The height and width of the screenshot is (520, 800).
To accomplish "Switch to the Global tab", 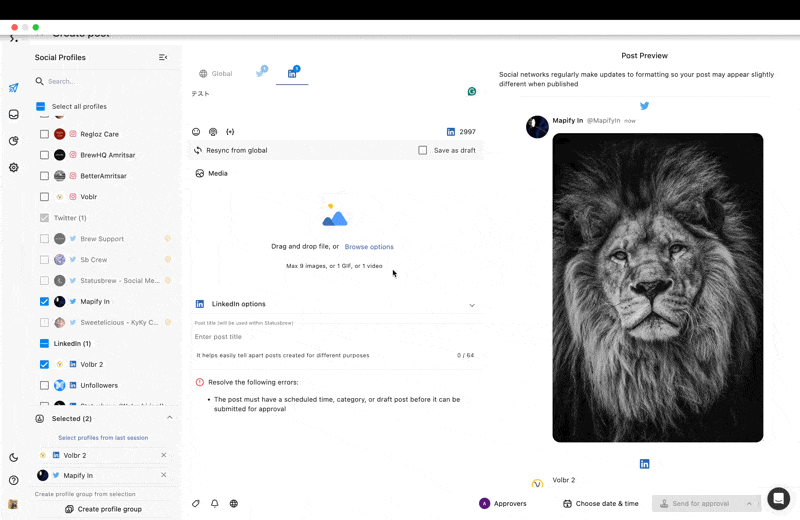I will pos(215,73).
